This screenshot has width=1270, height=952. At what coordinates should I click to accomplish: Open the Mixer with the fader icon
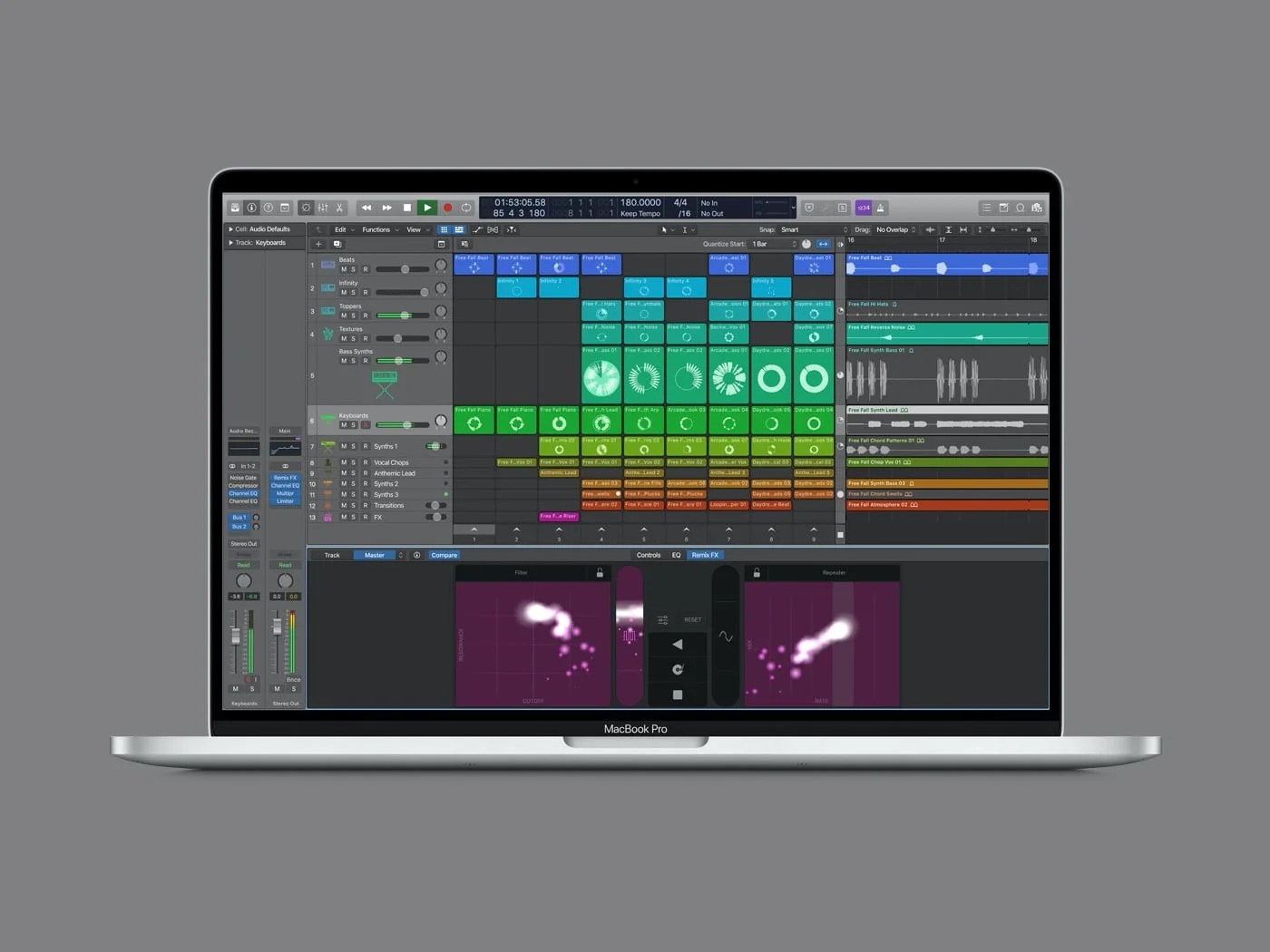(x=323, y=207)
